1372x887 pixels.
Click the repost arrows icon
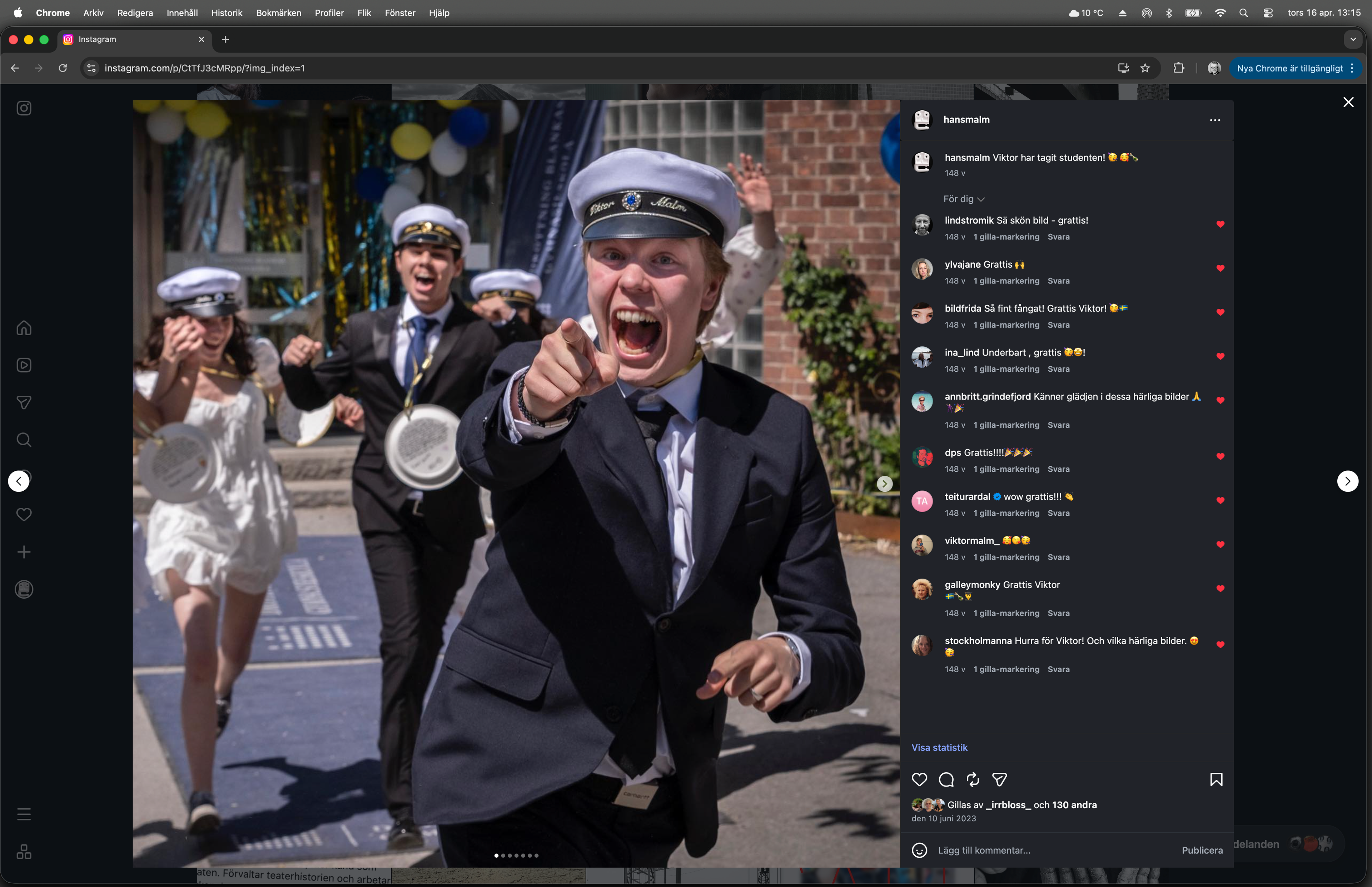click(973, 779)
